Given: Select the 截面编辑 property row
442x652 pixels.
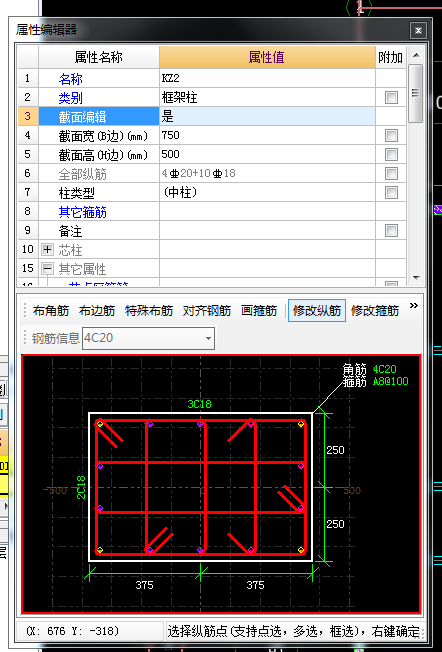Looking at the screenshot, I should click(x=99, y=116).
